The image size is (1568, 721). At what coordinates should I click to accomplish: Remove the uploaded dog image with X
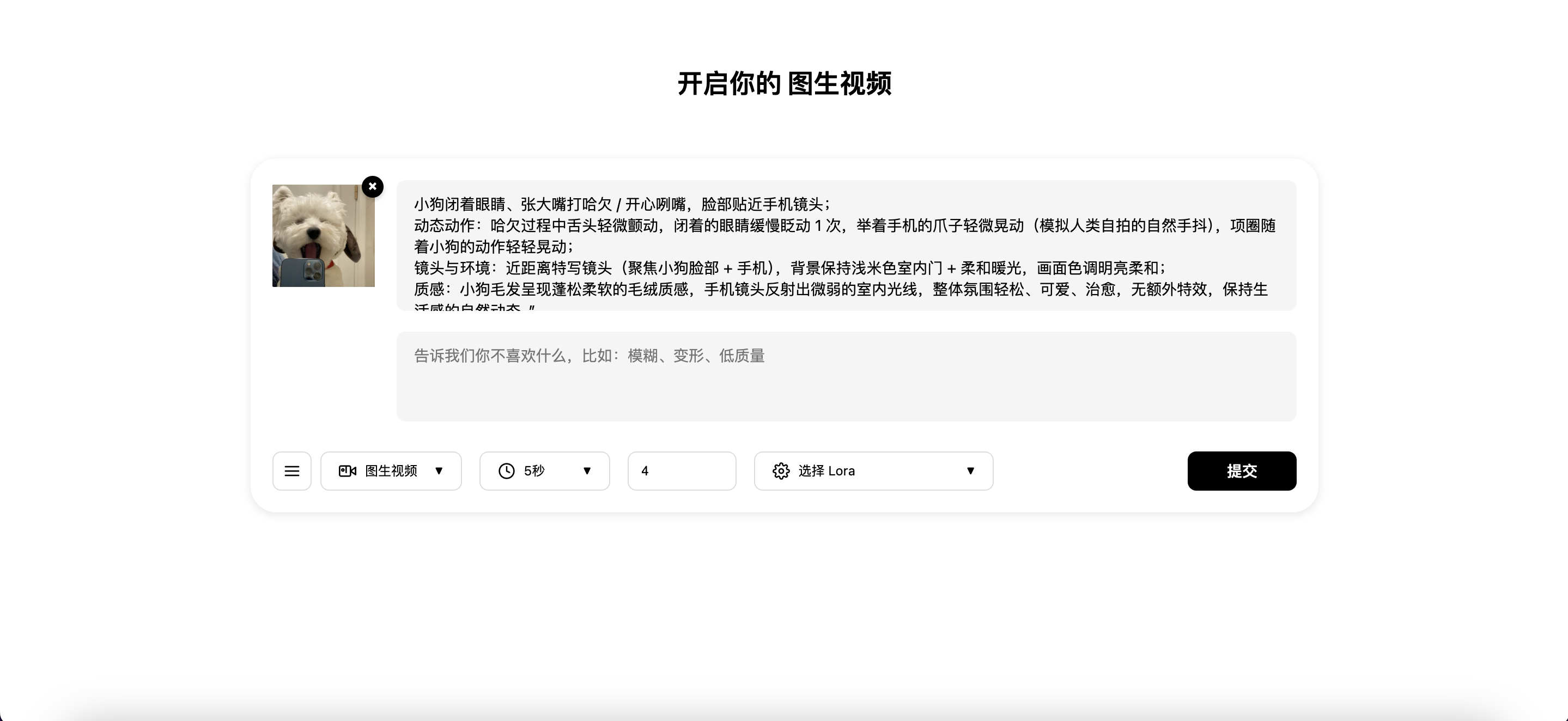pyautogui.click(x=373, y=186)
